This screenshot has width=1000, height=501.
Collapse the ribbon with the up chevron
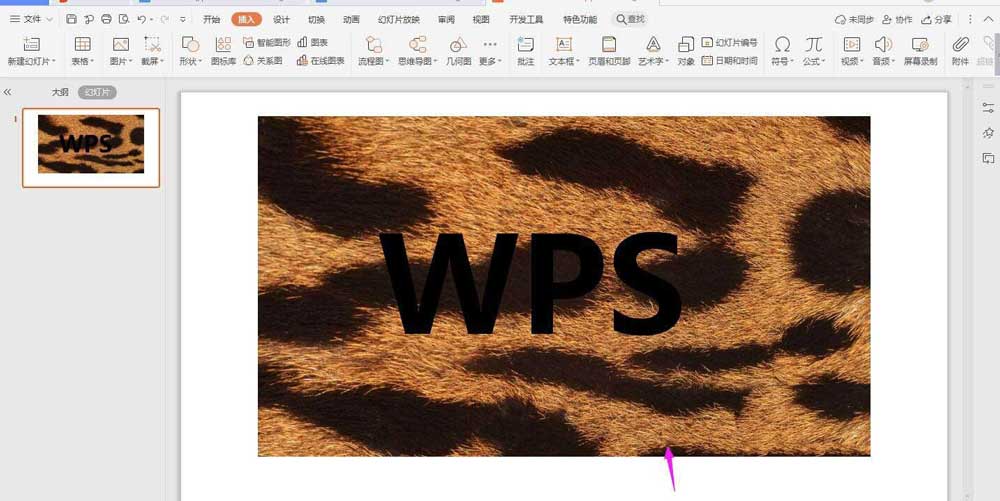989,19
